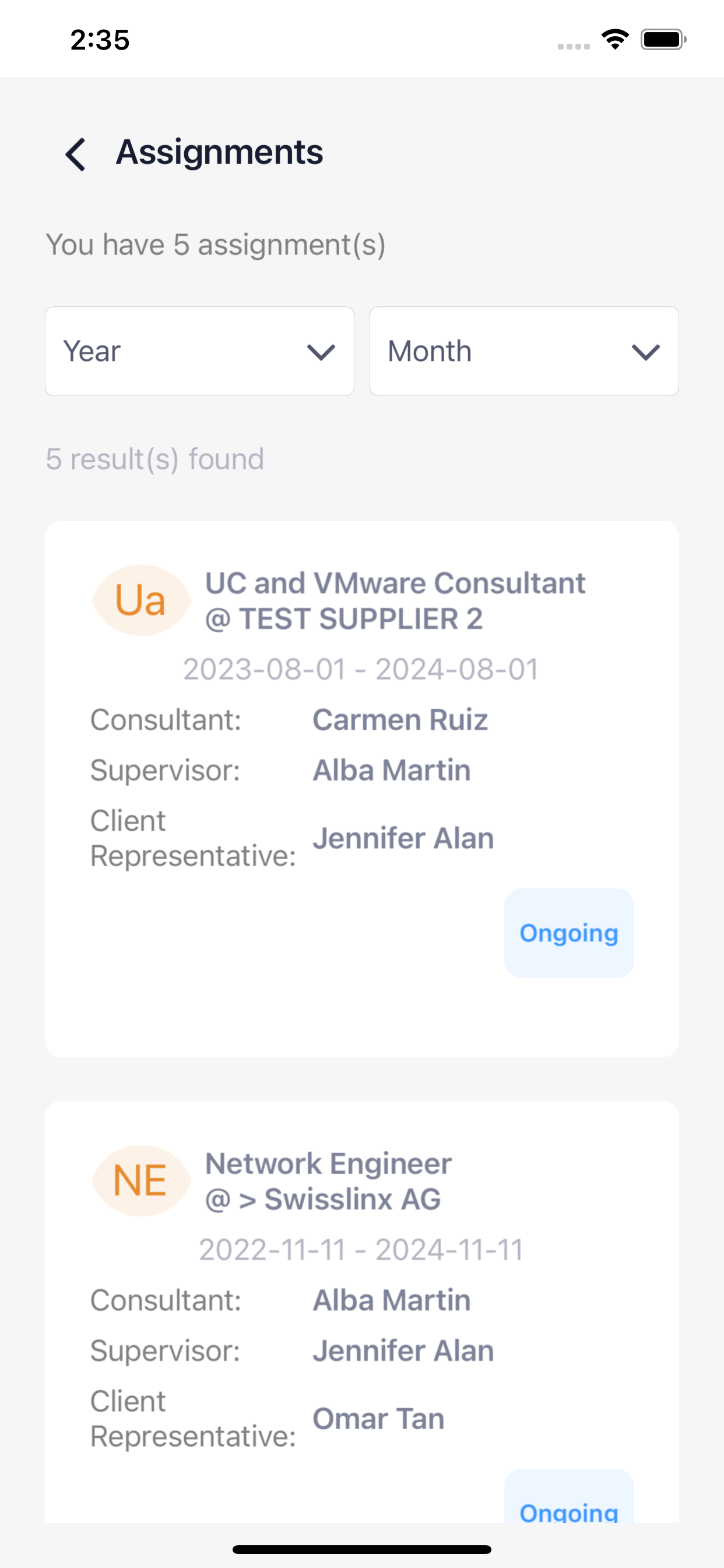Open the Month dropdown
This screenshot has width=724, height=1568.
tap(524, 351)
